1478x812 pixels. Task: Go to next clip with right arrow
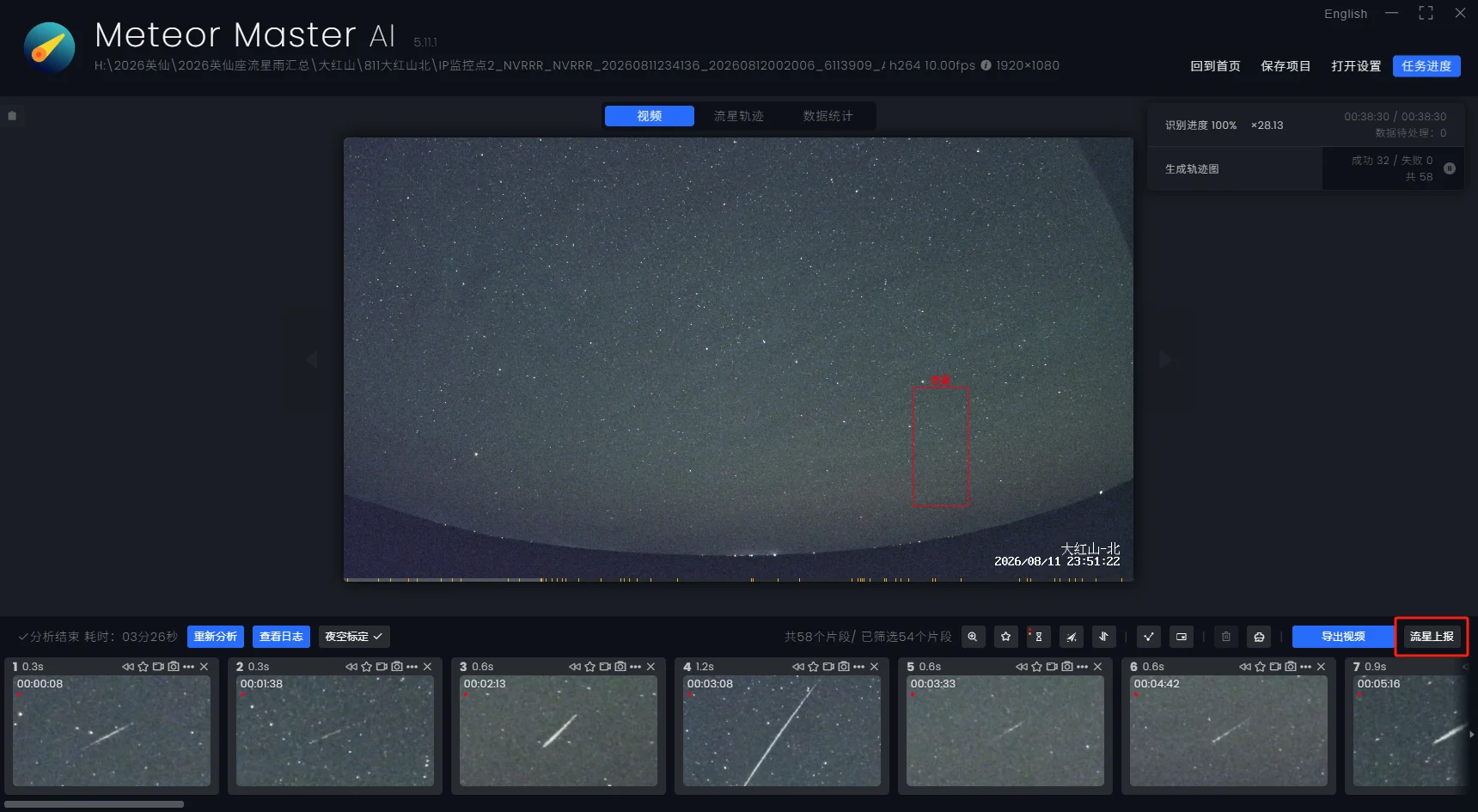click(1165, 360)
